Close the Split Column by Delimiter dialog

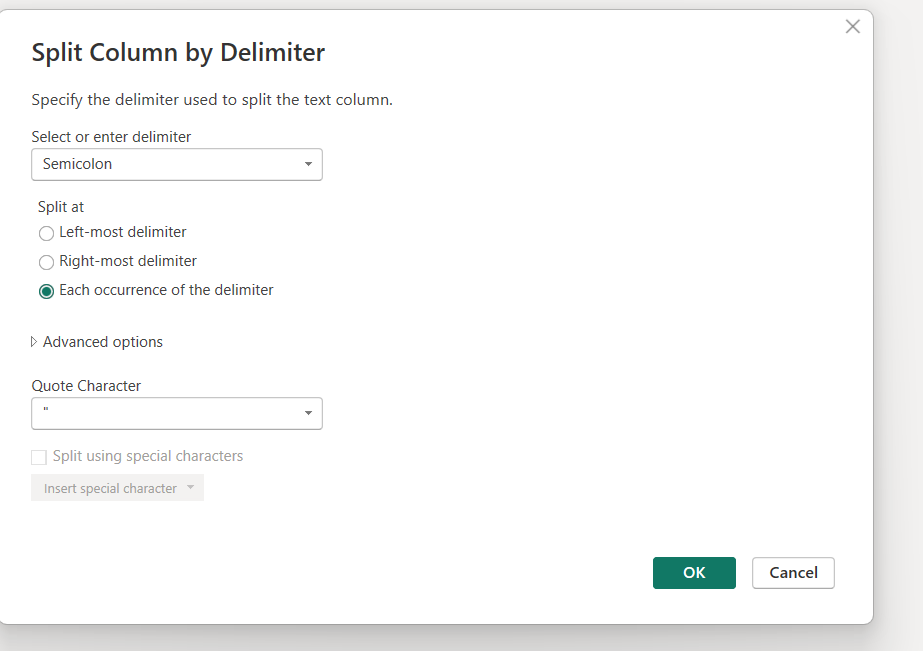tap(852, 26)
